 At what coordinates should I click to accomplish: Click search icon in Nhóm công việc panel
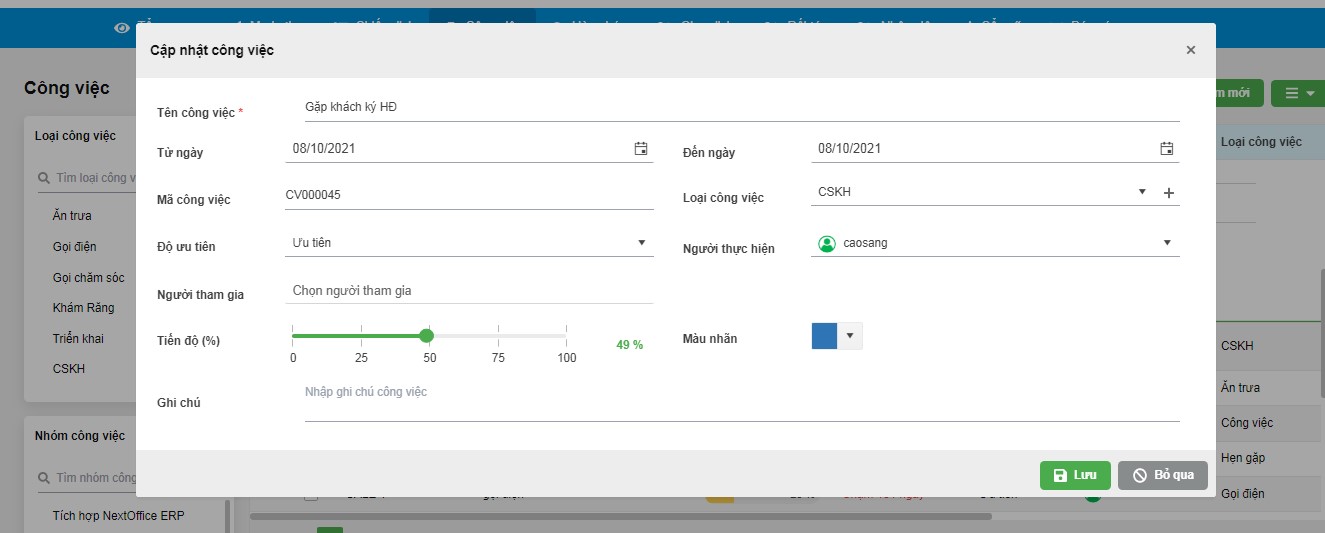(x=44, y=479)
